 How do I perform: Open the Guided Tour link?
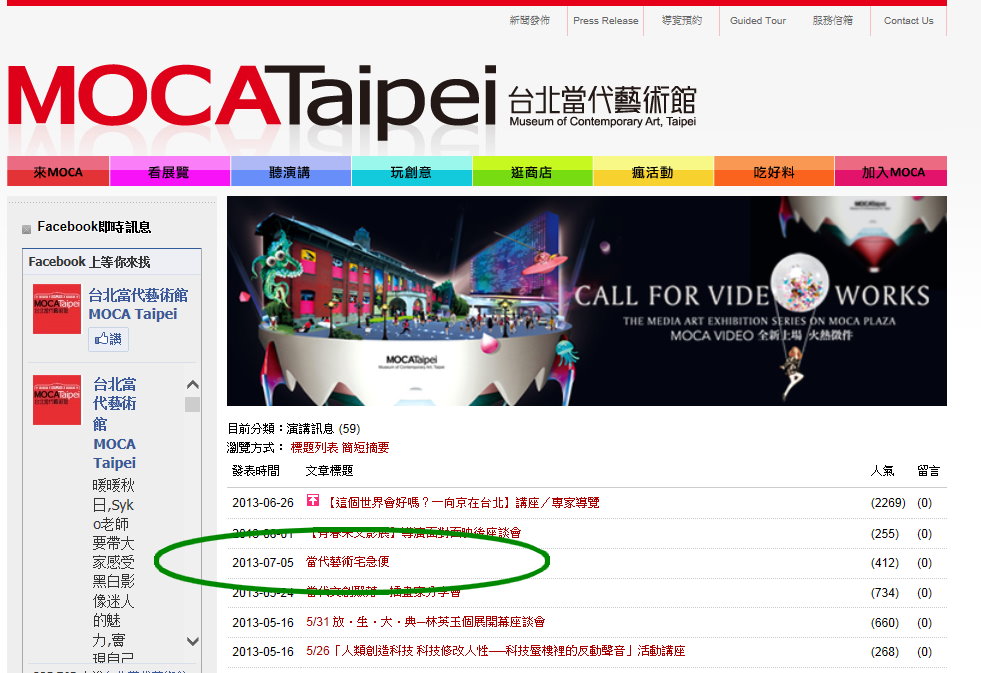tap(758, 21)
